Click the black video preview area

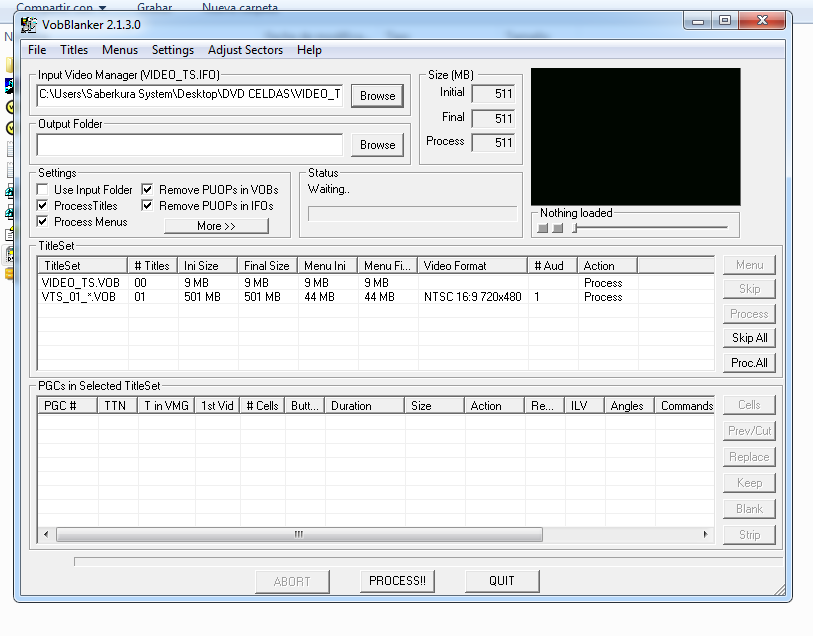636,137
